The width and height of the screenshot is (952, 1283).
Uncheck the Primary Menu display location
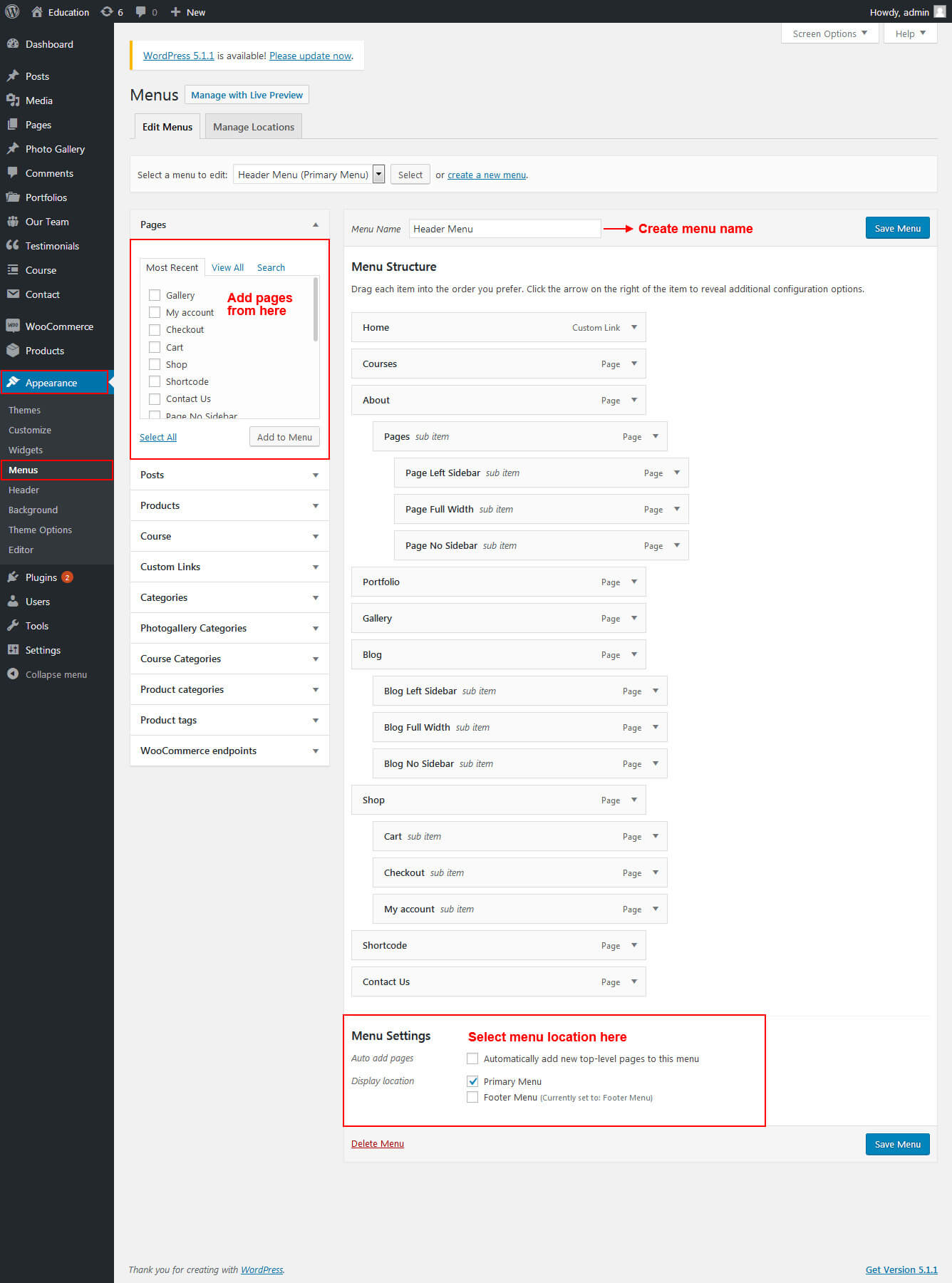pyautogui.click(x=472, y=1081)
